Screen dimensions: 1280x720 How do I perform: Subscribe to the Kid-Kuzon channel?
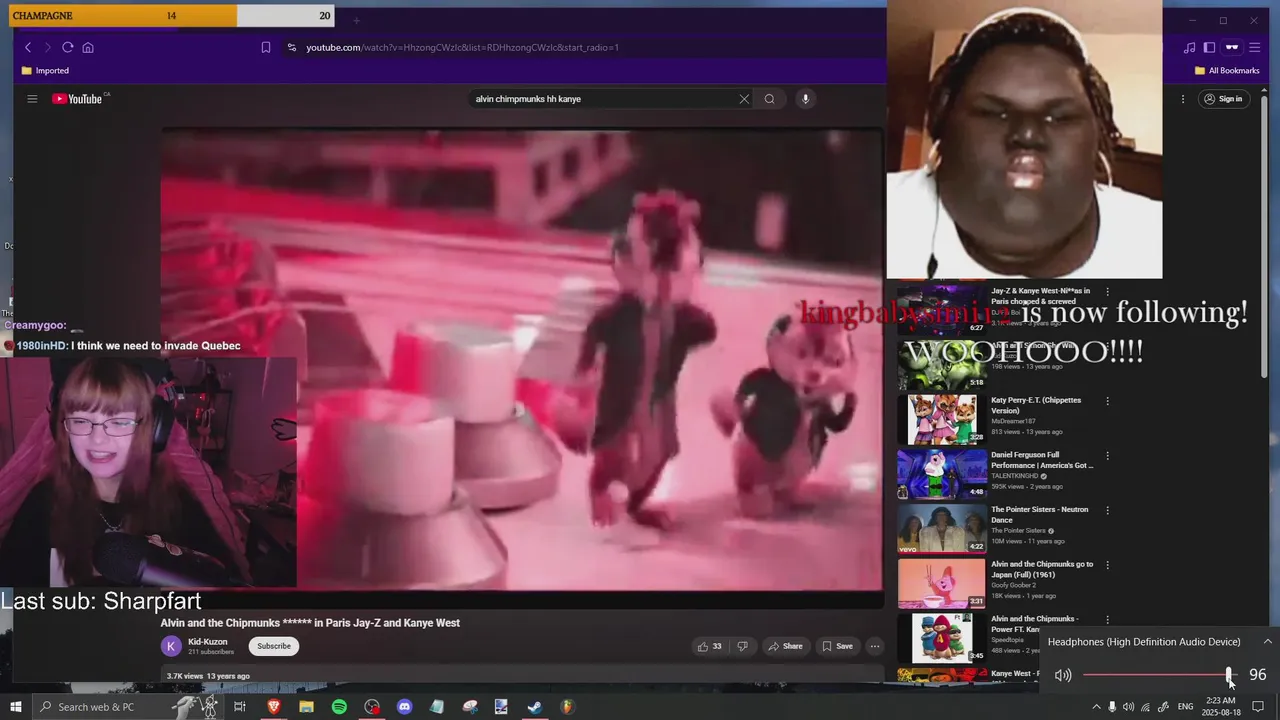point(274,646)
